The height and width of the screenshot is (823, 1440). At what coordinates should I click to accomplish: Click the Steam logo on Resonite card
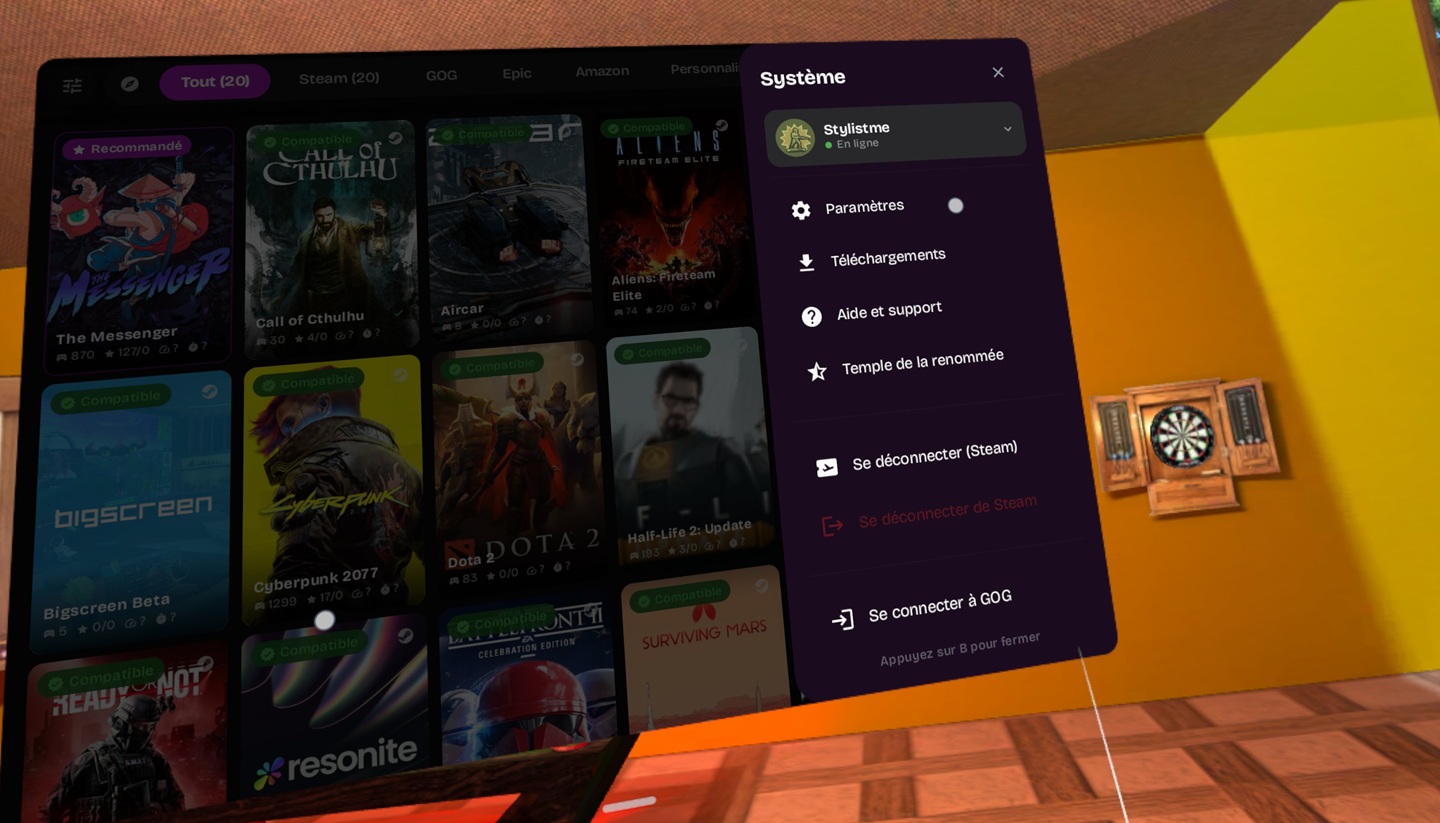[x=404, y=635]
